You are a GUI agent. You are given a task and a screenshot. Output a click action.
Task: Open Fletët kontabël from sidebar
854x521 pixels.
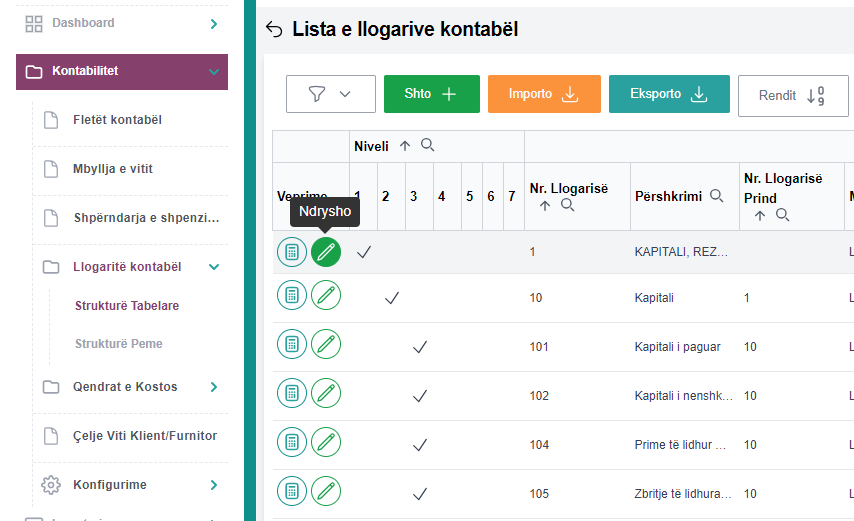117,120
